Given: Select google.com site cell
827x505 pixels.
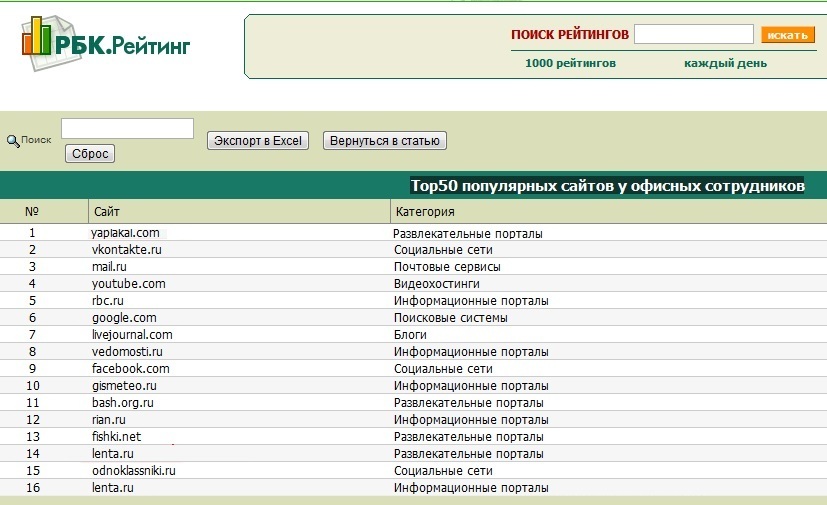Looking at the screenshot, I should [x=124, y=318].
